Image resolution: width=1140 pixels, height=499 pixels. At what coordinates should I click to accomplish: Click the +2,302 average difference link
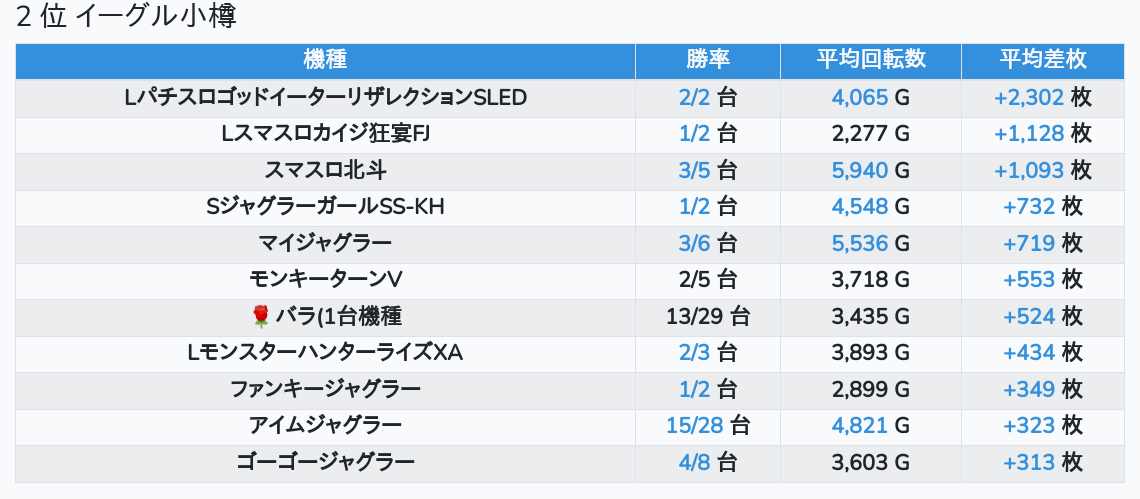pos(1029,97)
